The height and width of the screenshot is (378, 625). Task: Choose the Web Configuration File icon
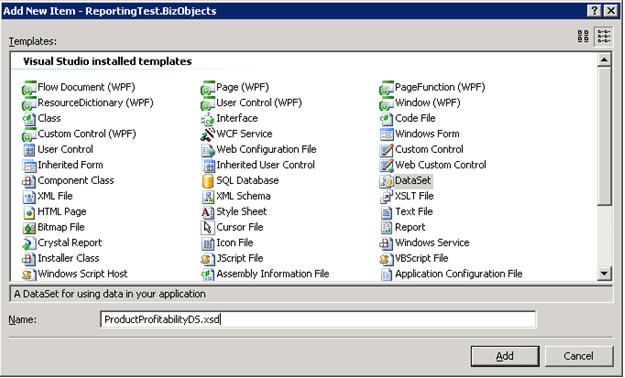(208, 150)
